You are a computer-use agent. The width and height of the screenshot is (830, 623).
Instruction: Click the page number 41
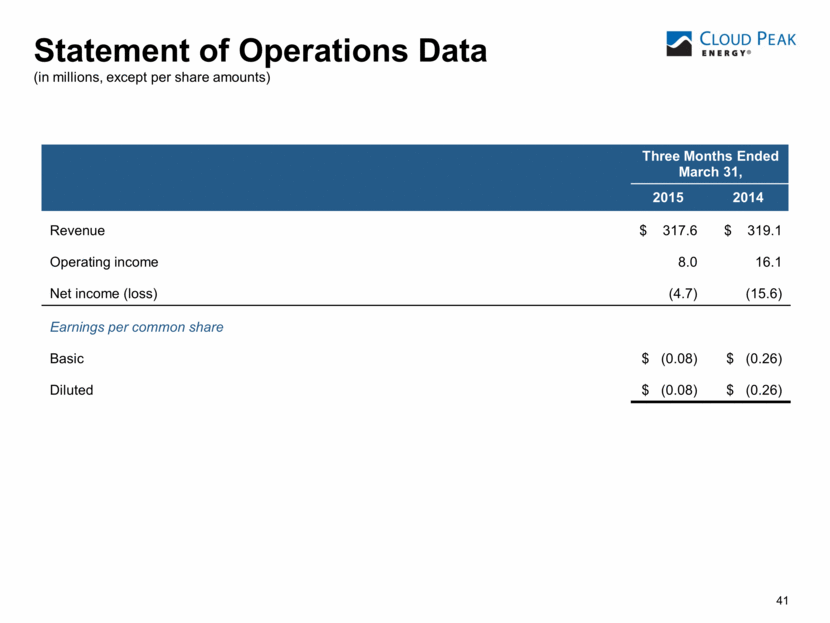782,599
